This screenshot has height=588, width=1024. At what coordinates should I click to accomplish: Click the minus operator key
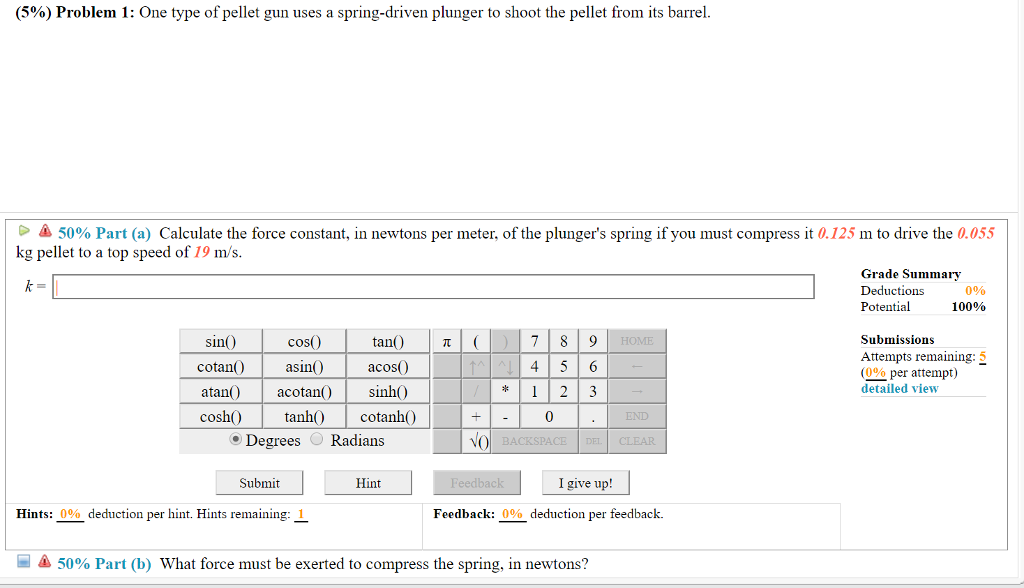505,416
